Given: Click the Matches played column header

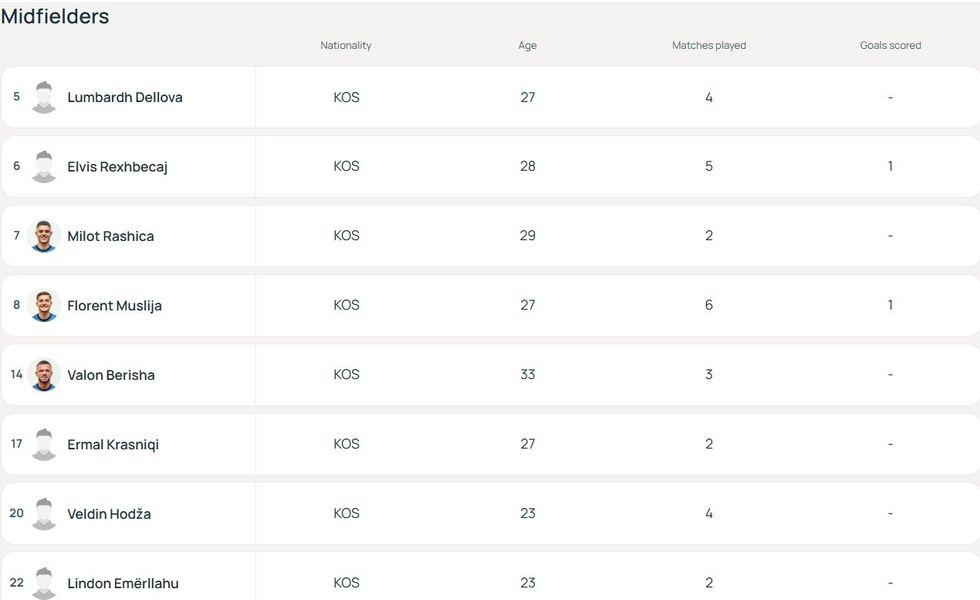Looking at the screenshot, I should (x=708, y=46).
